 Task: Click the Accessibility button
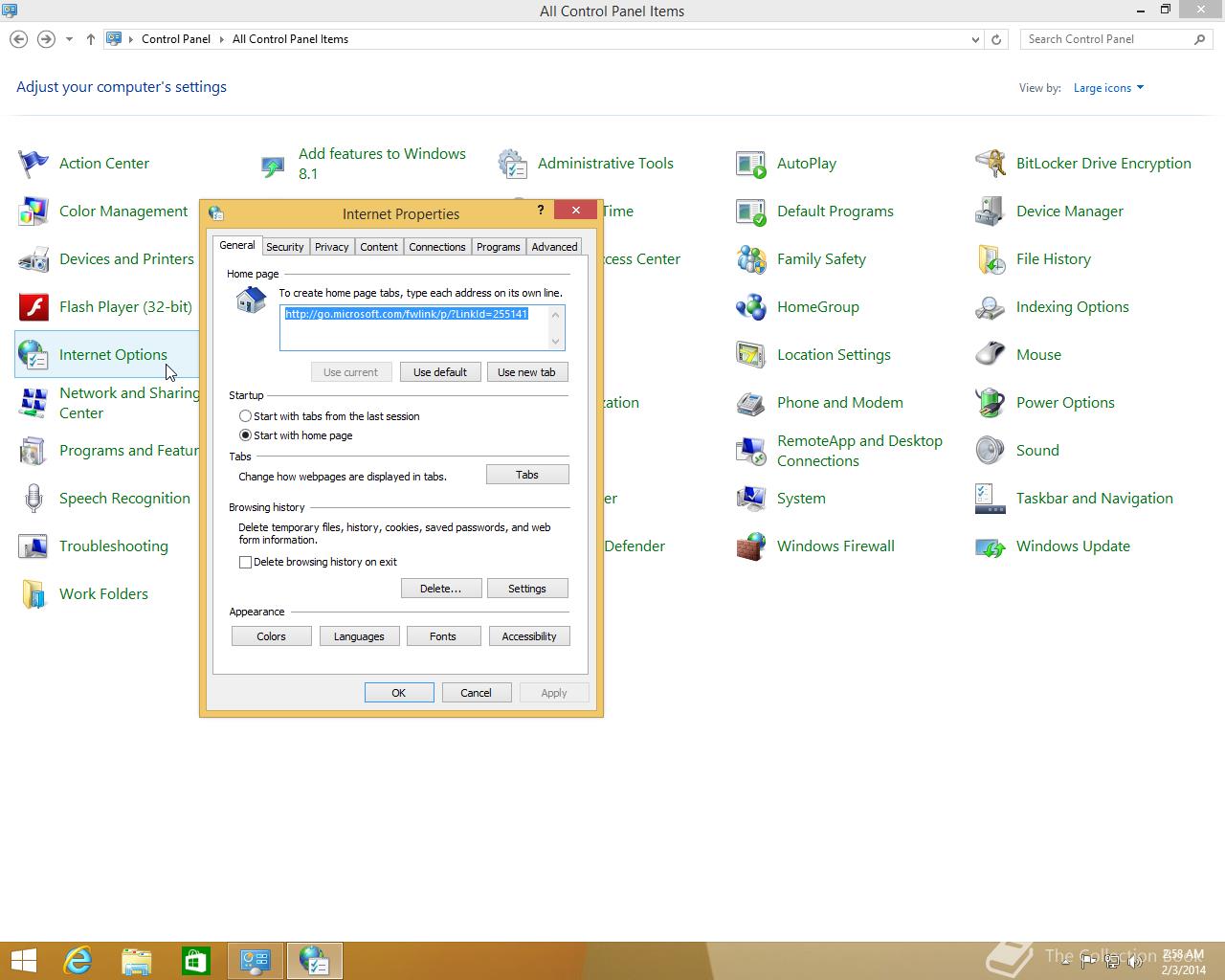tap(529, 636)
